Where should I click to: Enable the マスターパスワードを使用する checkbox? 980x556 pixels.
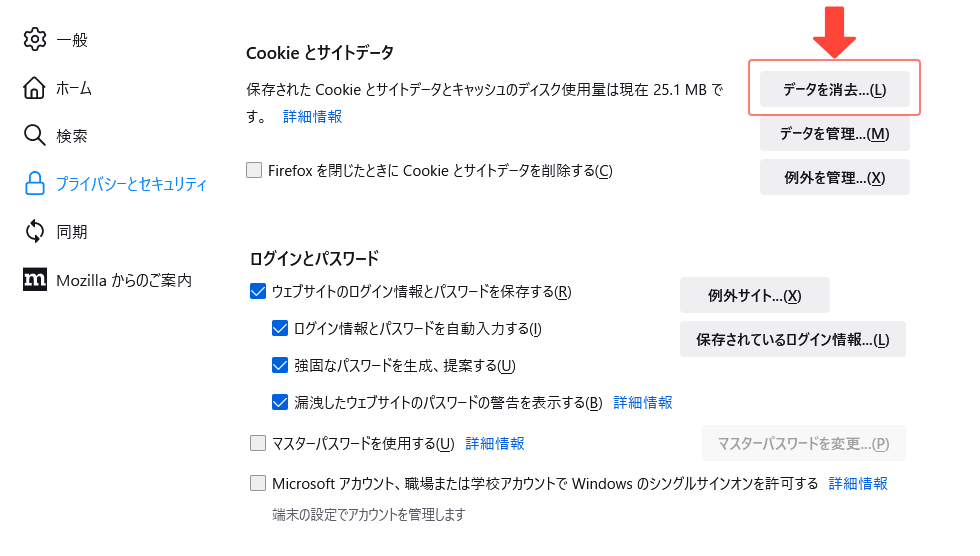pos(258,443)
